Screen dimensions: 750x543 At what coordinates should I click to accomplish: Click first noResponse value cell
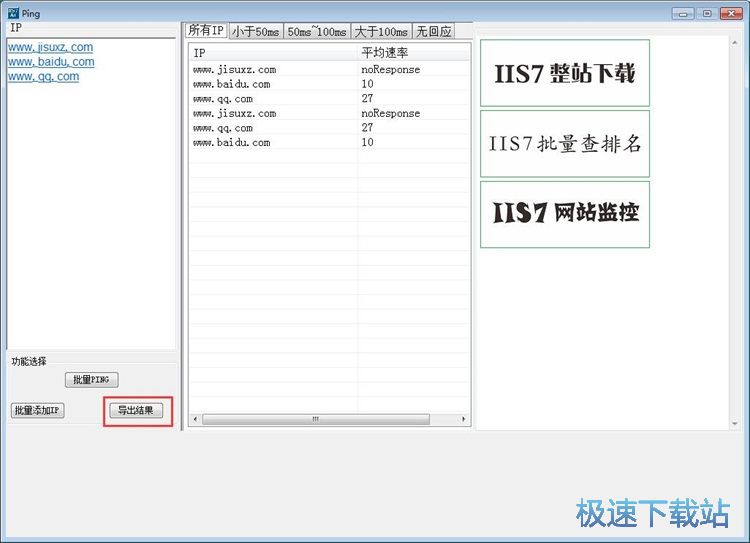click(390, 69)
